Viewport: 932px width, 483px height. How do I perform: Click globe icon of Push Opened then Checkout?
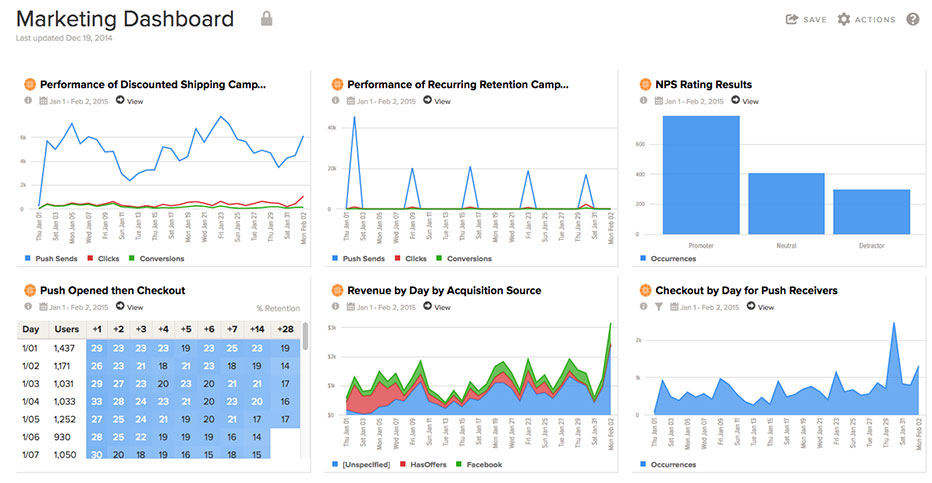tap(29, 290)
